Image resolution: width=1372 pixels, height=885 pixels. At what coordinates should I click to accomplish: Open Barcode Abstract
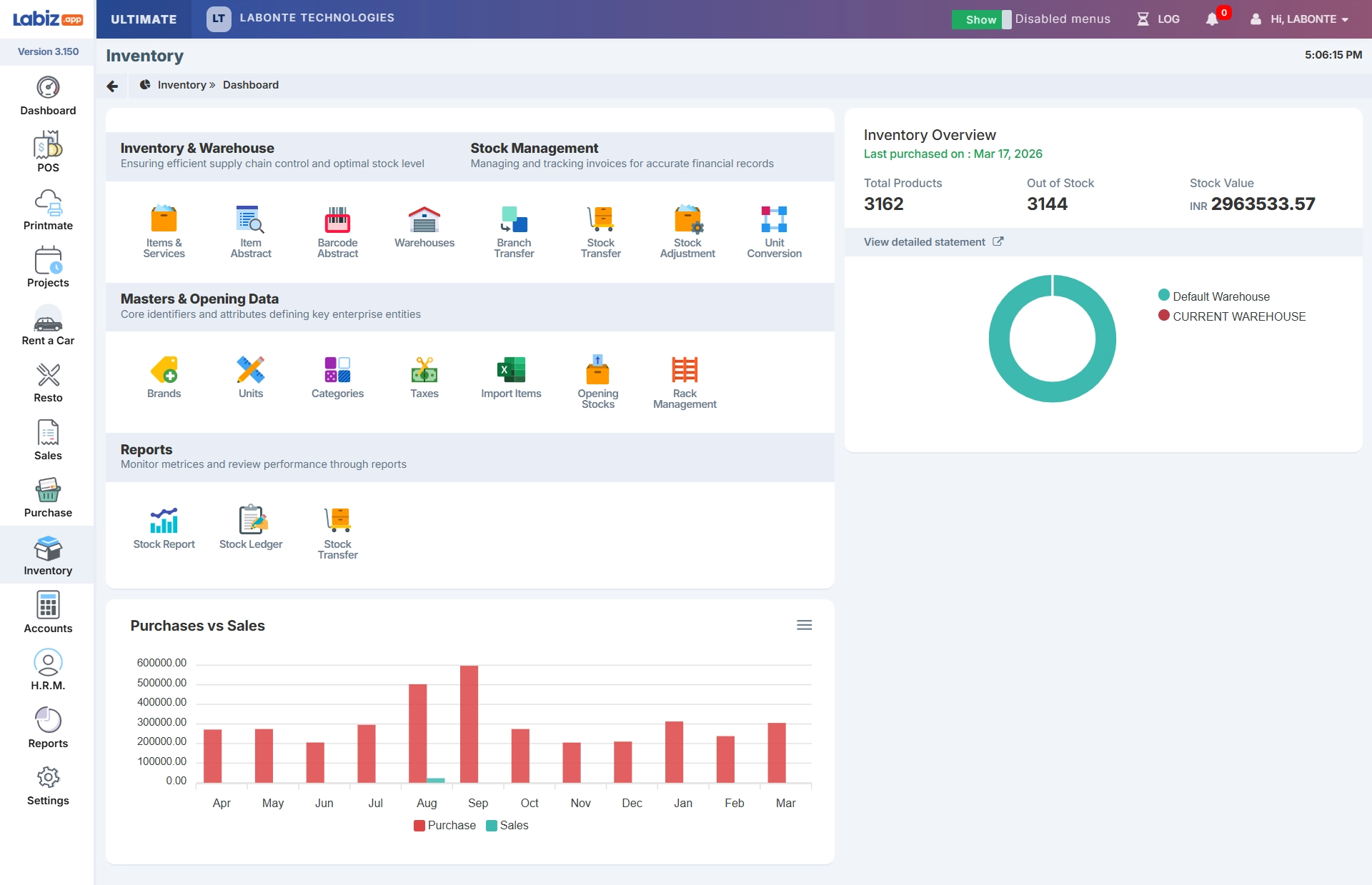(x=337, y=231)
